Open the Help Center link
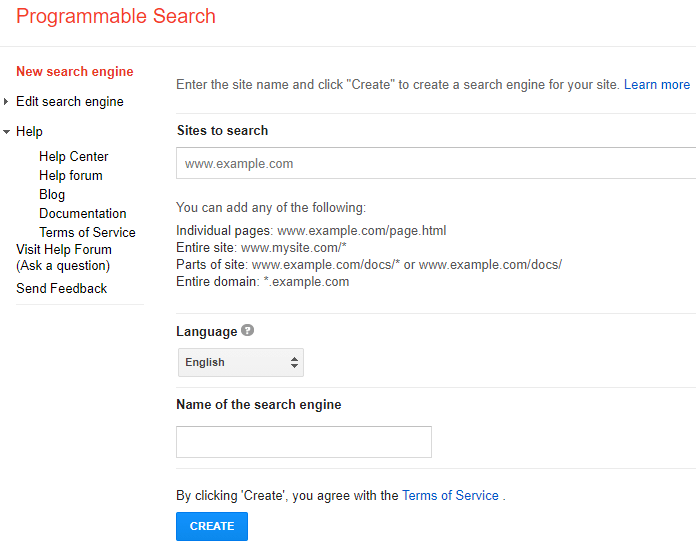This screenshot has width=696, height=544. tap(74, 156)
